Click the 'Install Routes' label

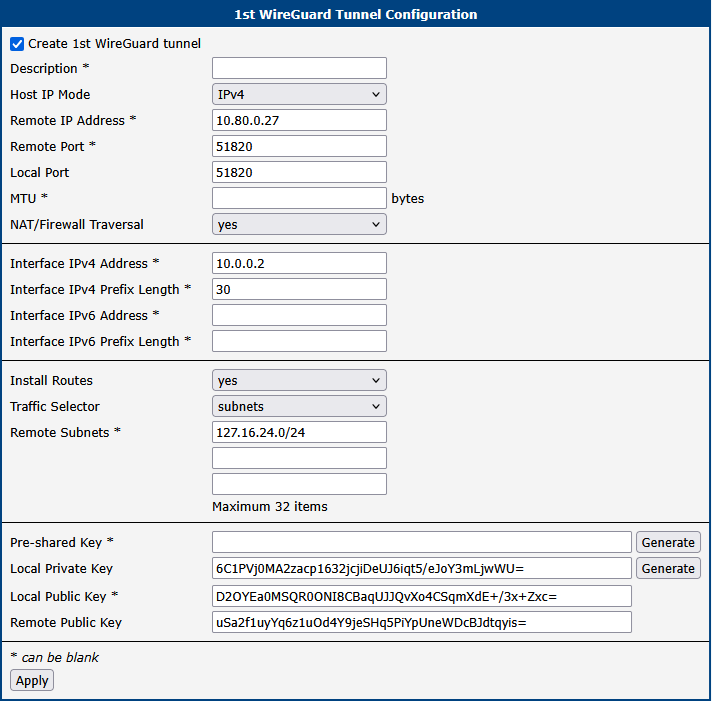(51, 380)
